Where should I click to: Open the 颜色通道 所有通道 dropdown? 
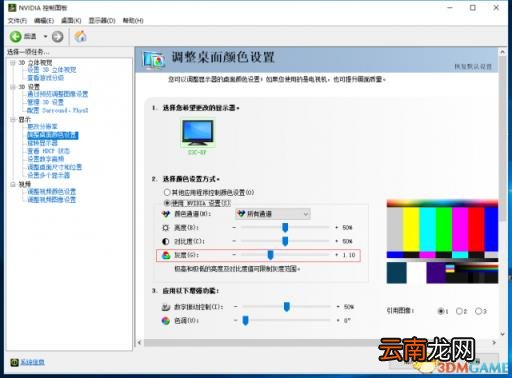(x=273, y=214)
